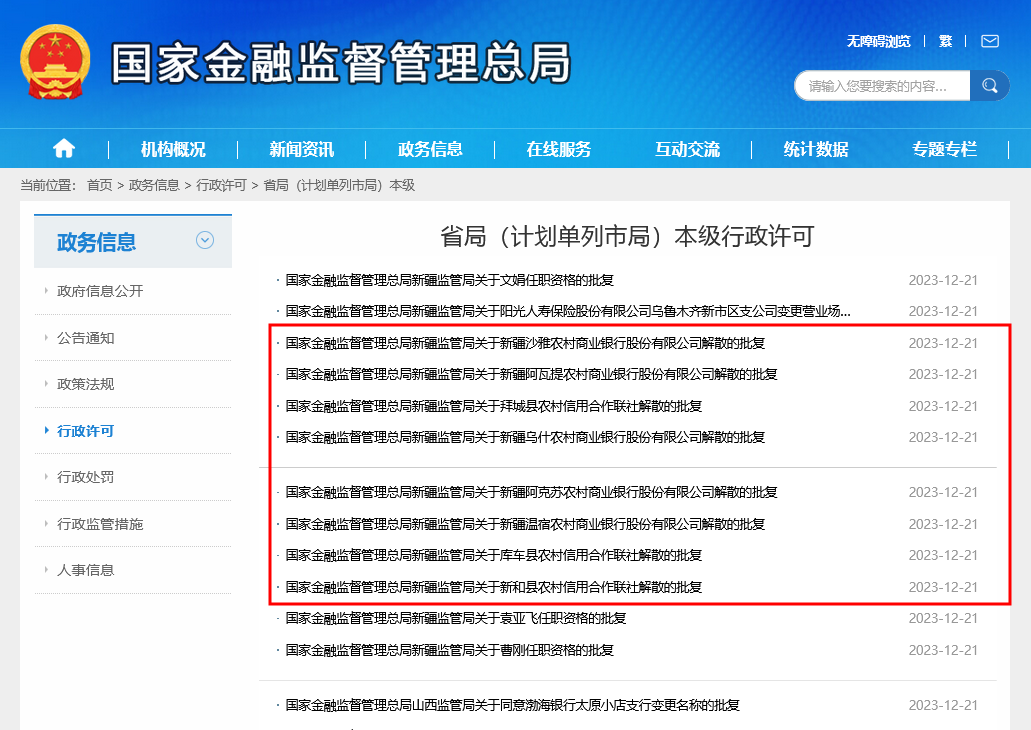Open the 渤海银行太原小店支行 notice
Viewport: 1031px width, 730px height.
click(513, 705)
